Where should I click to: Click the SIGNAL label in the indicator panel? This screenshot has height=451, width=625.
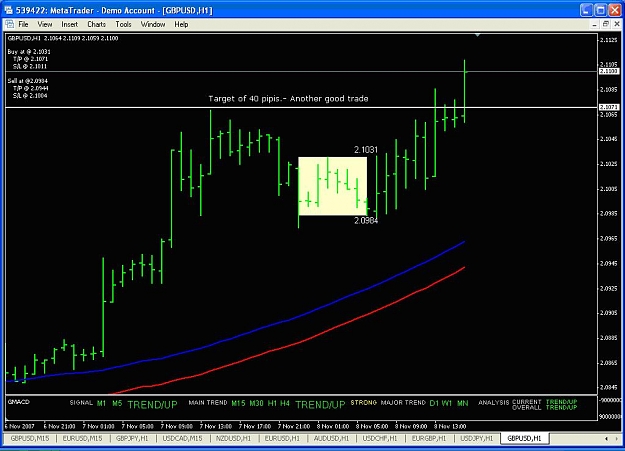click(x=81, y=403)
